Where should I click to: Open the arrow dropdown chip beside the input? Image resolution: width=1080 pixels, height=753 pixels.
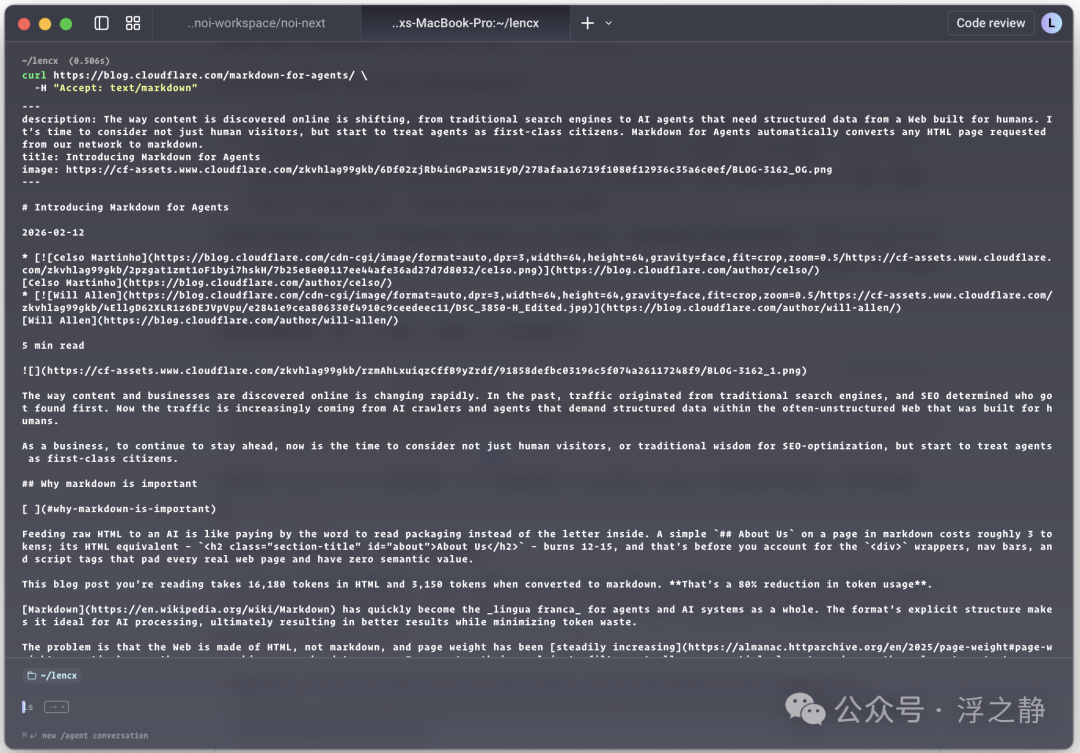pyautogui.click(x=56, y=707)
